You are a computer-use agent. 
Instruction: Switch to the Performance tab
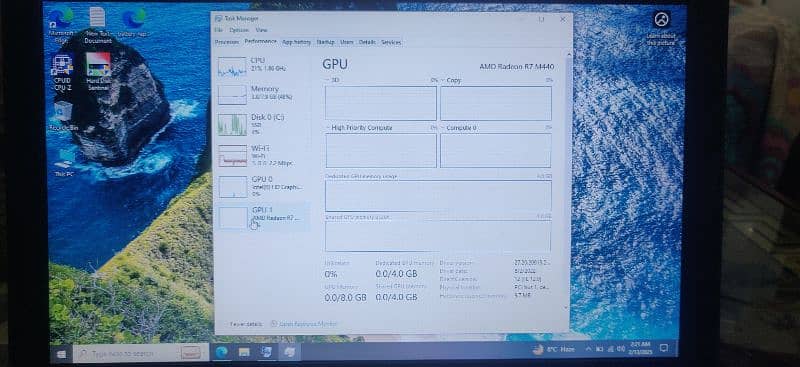260,41
